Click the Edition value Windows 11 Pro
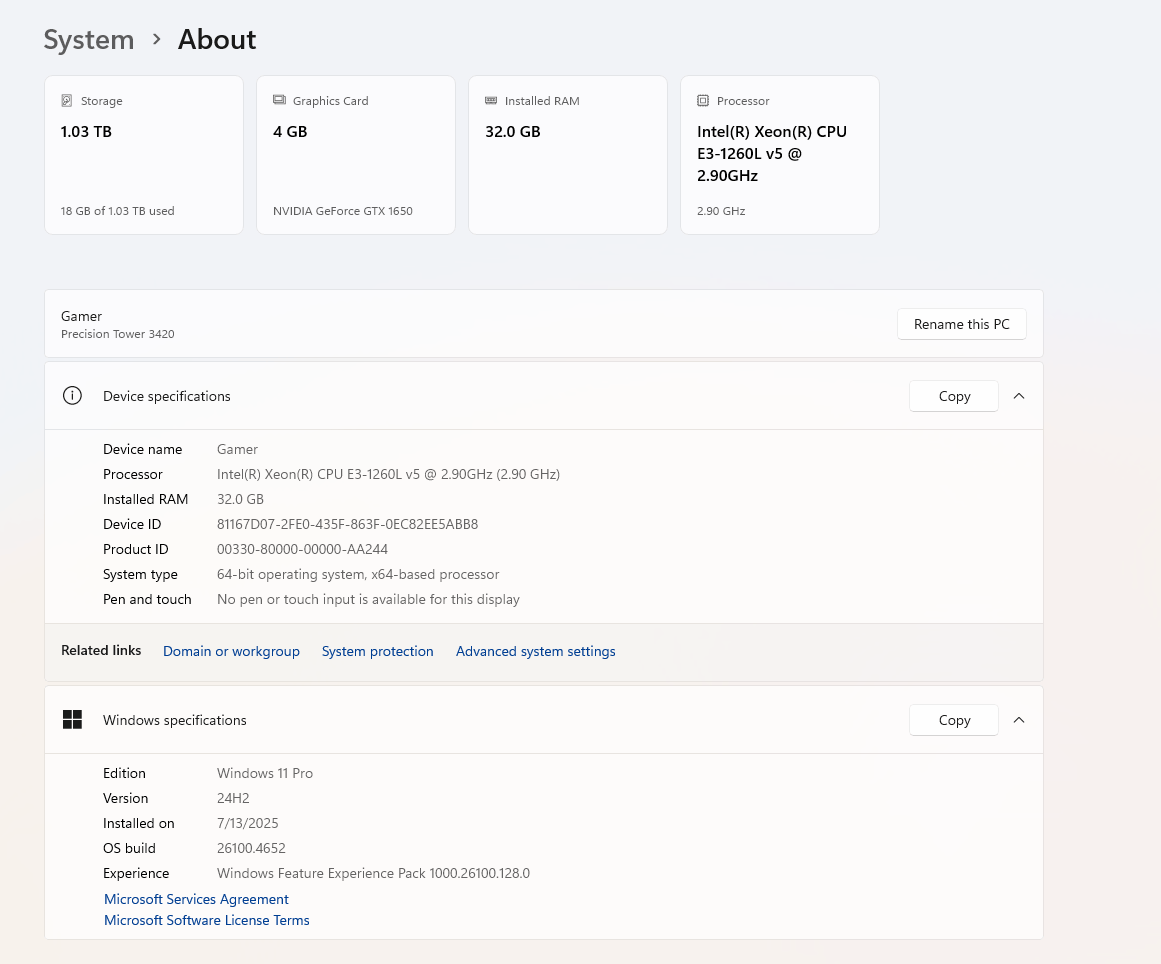 [264, 773]
